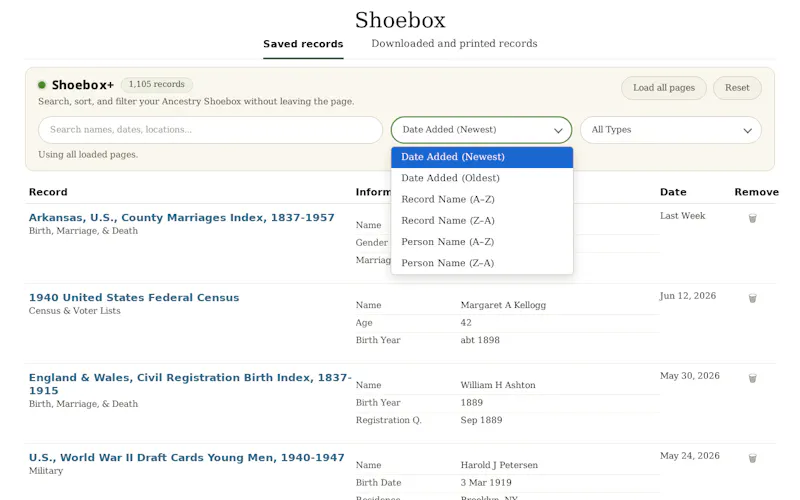Delete the 1940 United States Federal Census record

coord(752,298)
